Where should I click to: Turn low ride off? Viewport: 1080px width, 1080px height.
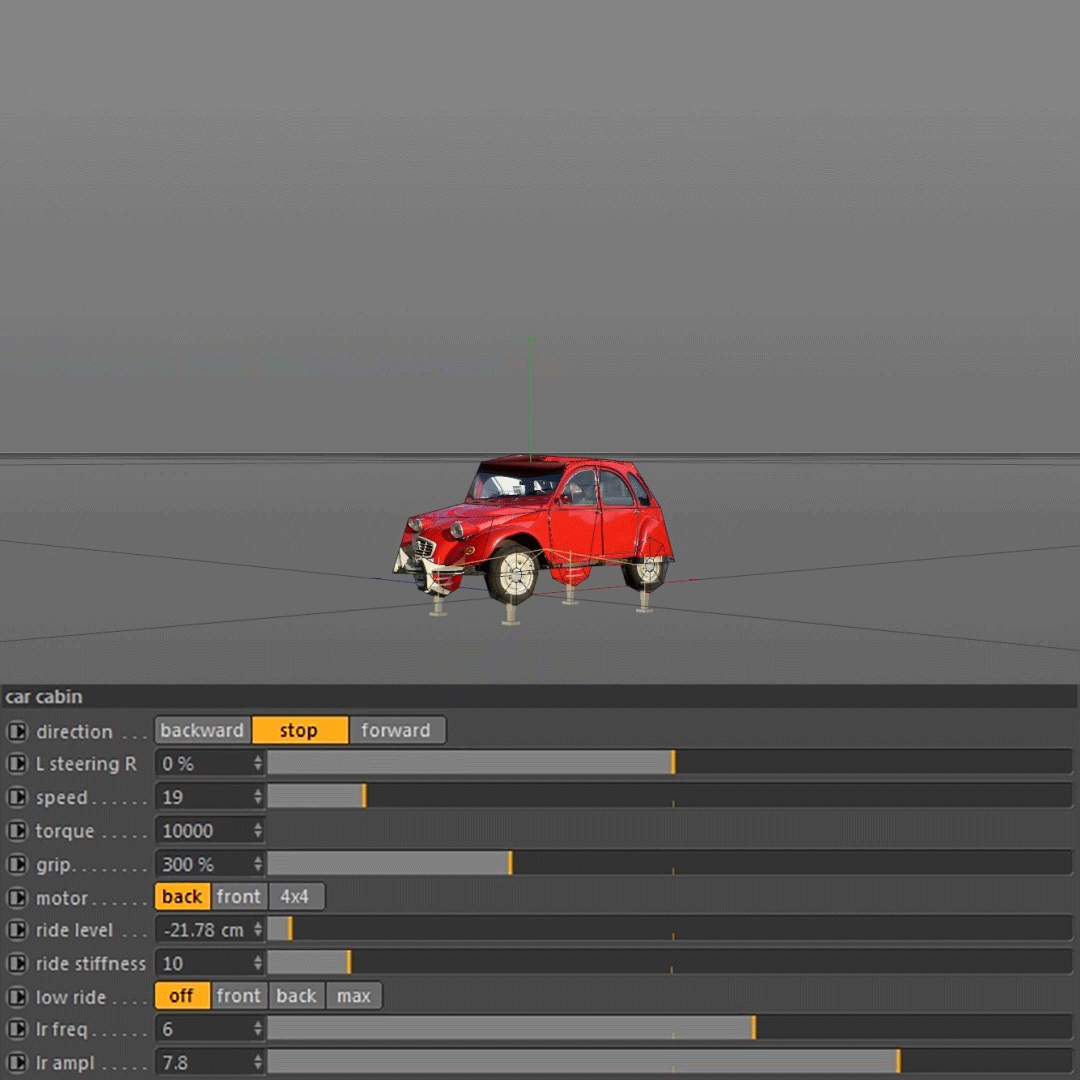click(x=183, y=996)
